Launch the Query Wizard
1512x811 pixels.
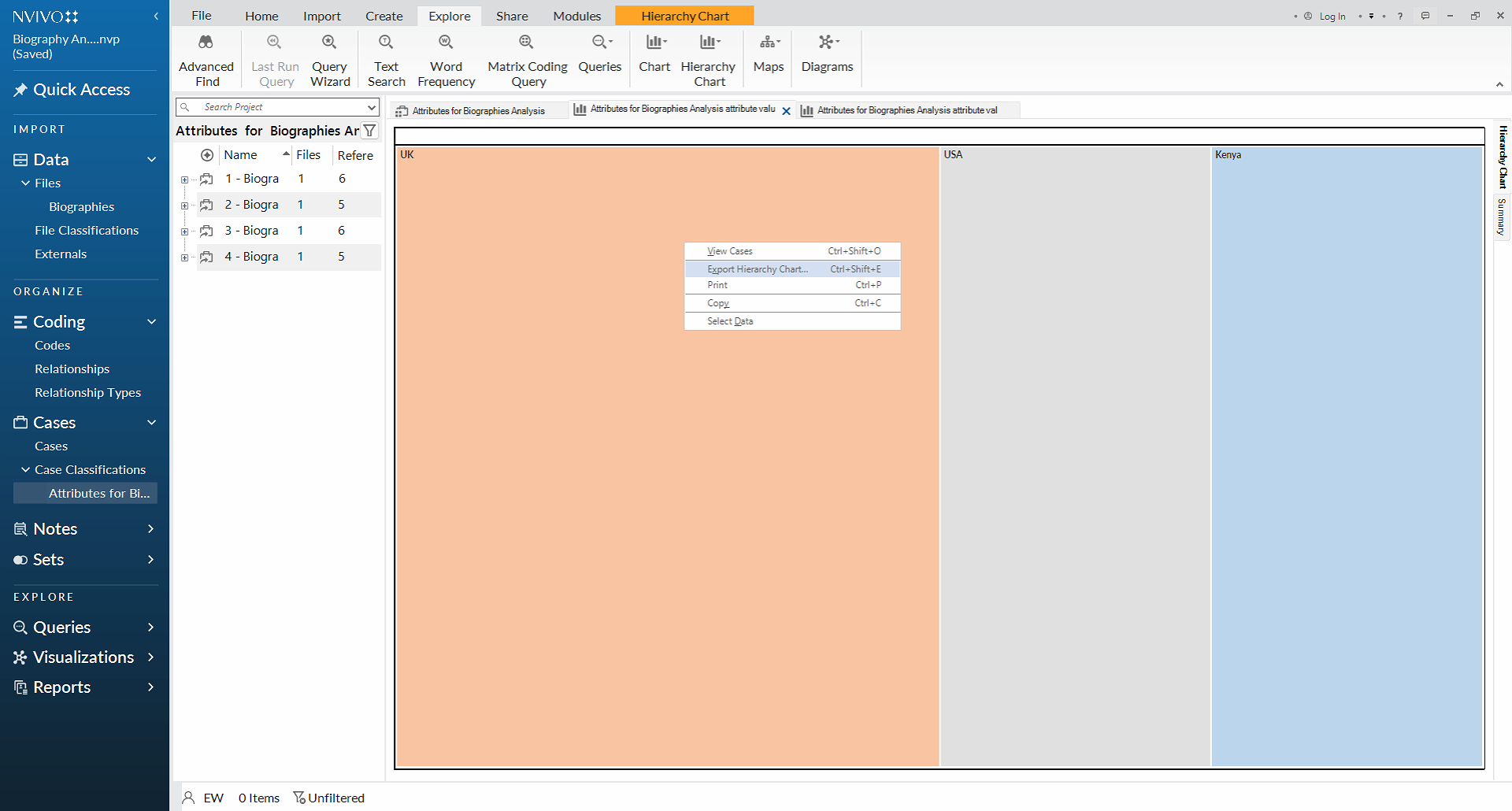coord(329,60)
